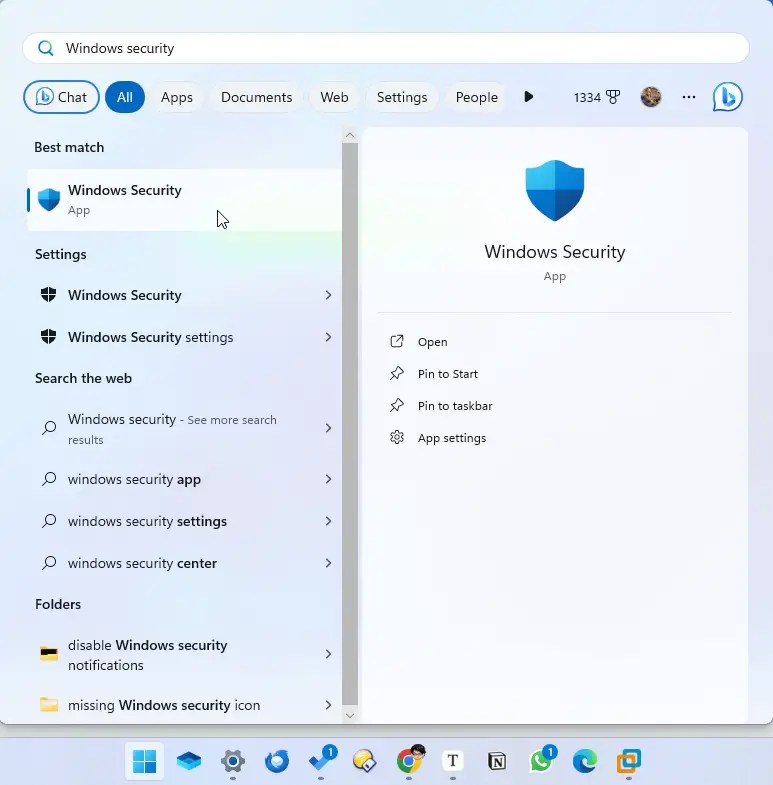
Task: Expand chevron for Windows Security under Settings
Action: pyautogui.click(x=328, y=295)
